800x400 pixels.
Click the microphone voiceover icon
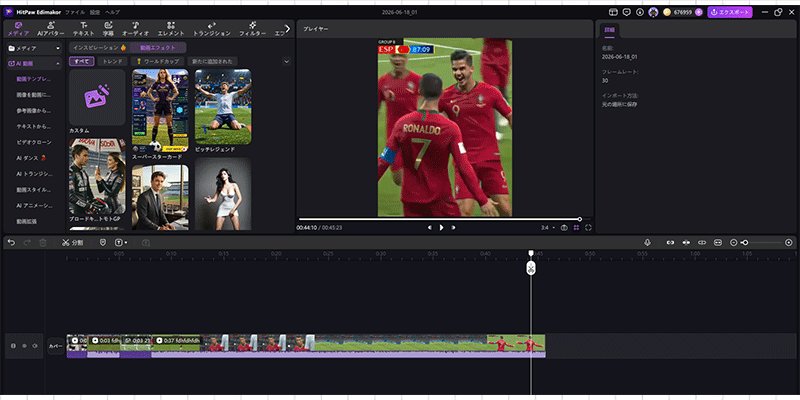point(647,243)
